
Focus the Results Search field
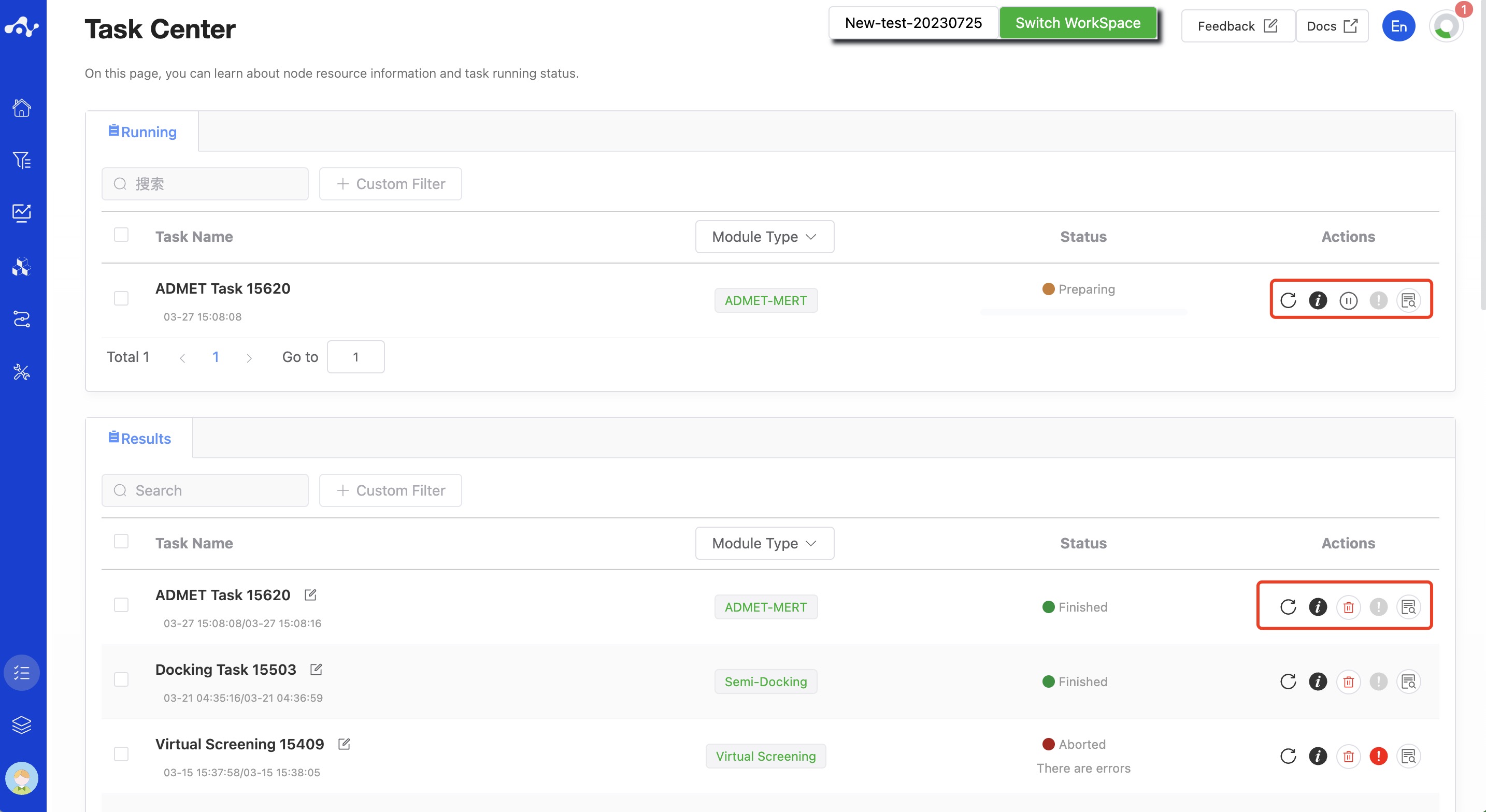click(205, 490)
